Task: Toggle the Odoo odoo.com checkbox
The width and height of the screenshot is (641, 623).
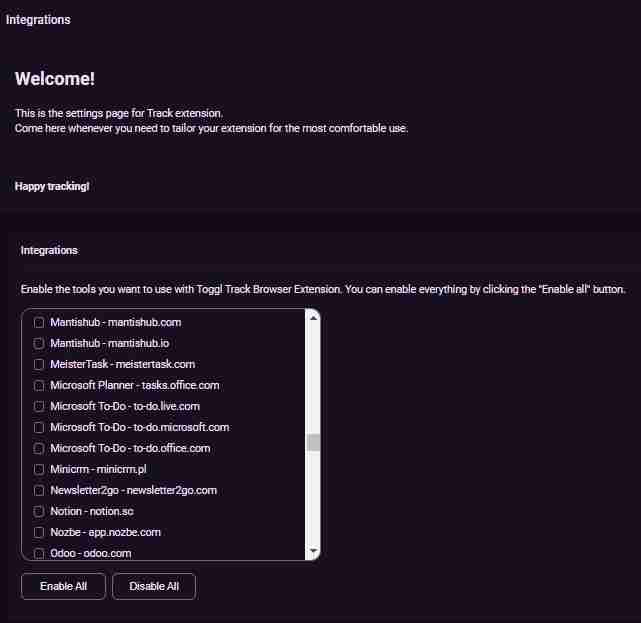Action: pos(39,553)
